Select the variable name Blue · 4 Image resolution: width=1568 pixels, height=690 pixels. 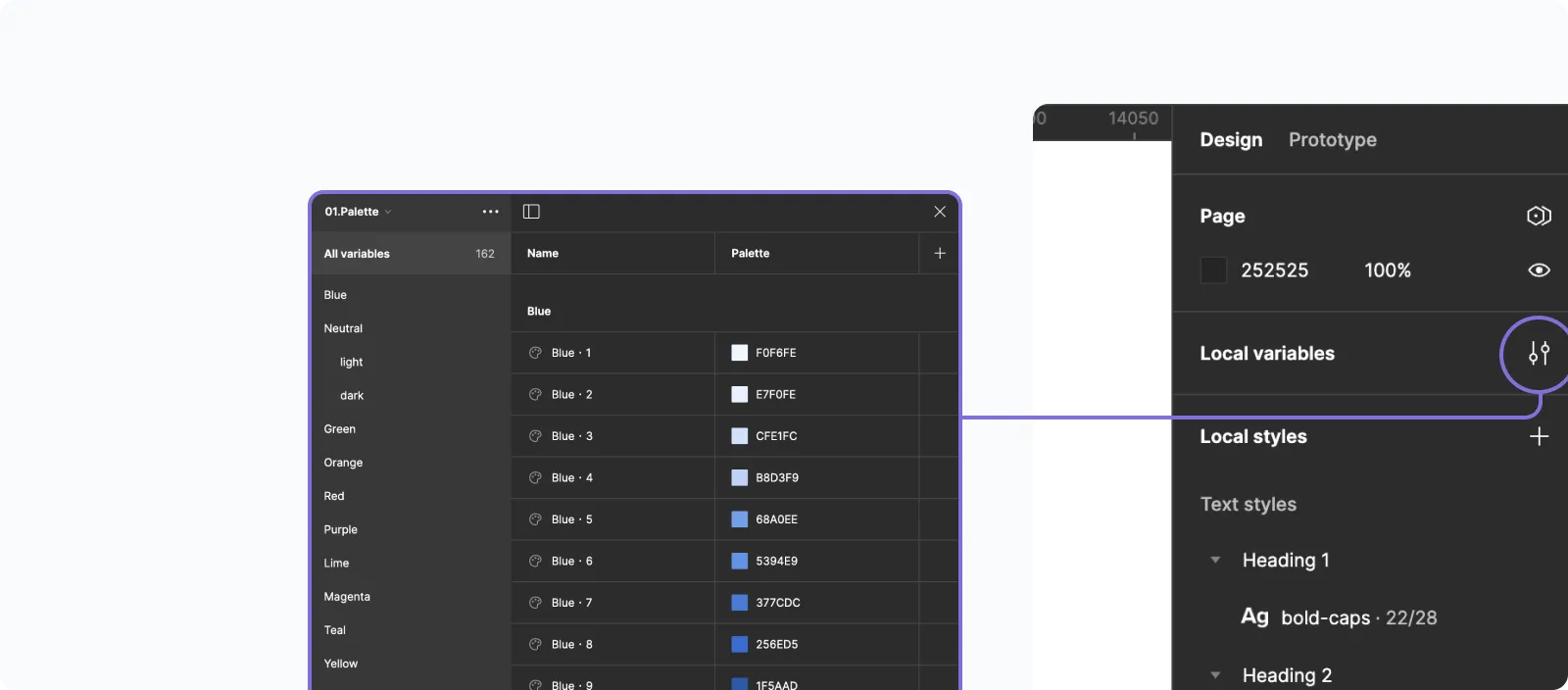pyautogui.click(x=571, y=477)
